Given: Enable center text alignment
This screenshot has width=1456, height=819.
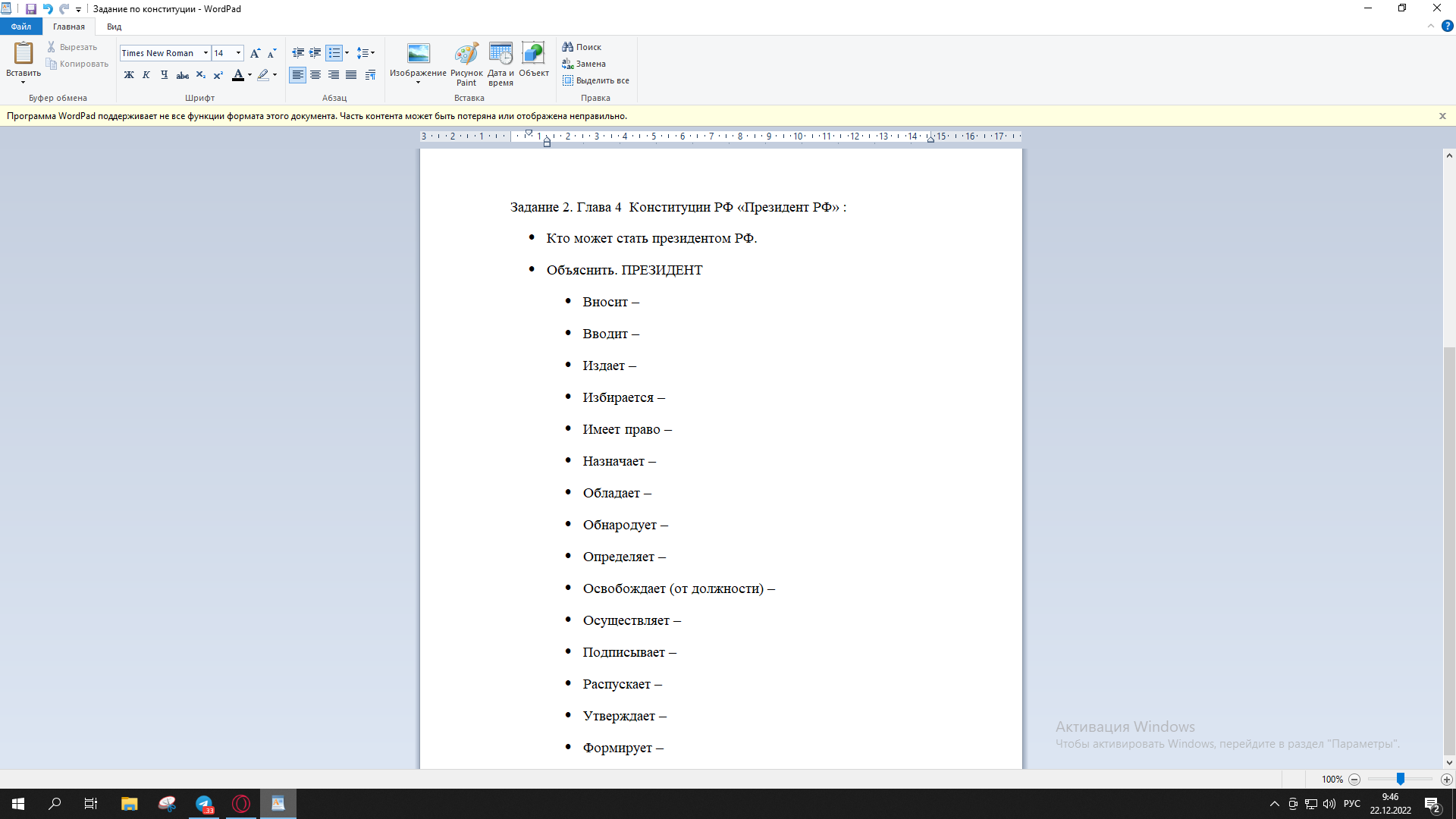Looking at the screenshot, I should point(315,75).
